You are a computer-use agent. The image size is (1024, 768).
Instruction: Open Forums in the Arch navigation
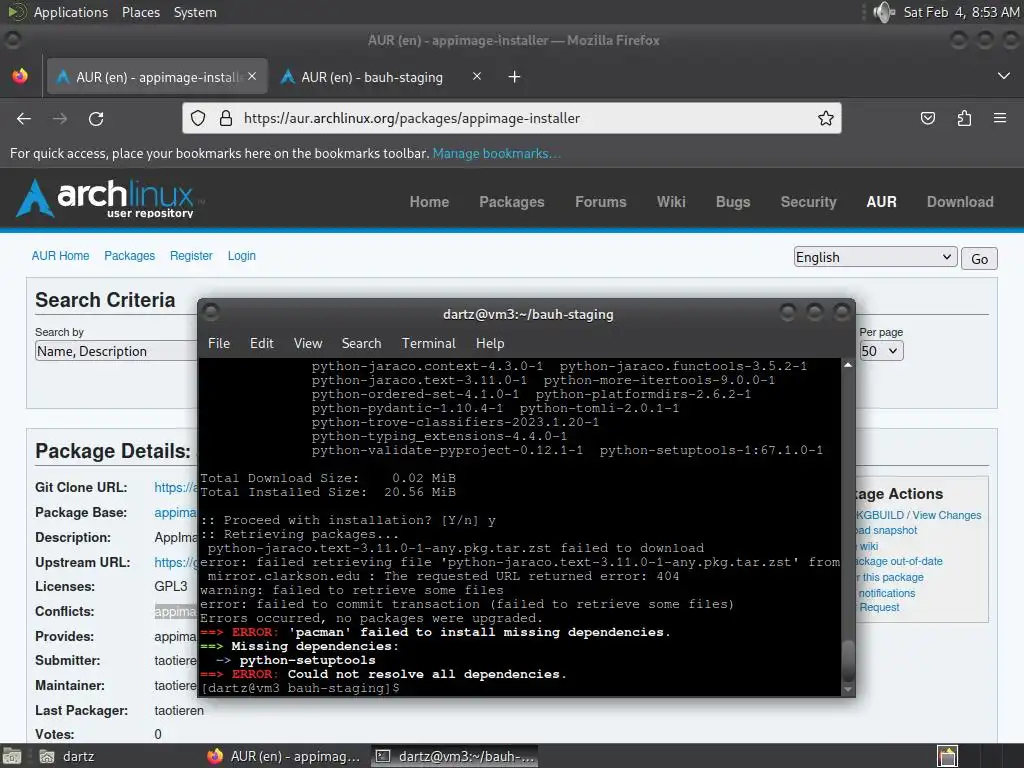pos(600,202)
